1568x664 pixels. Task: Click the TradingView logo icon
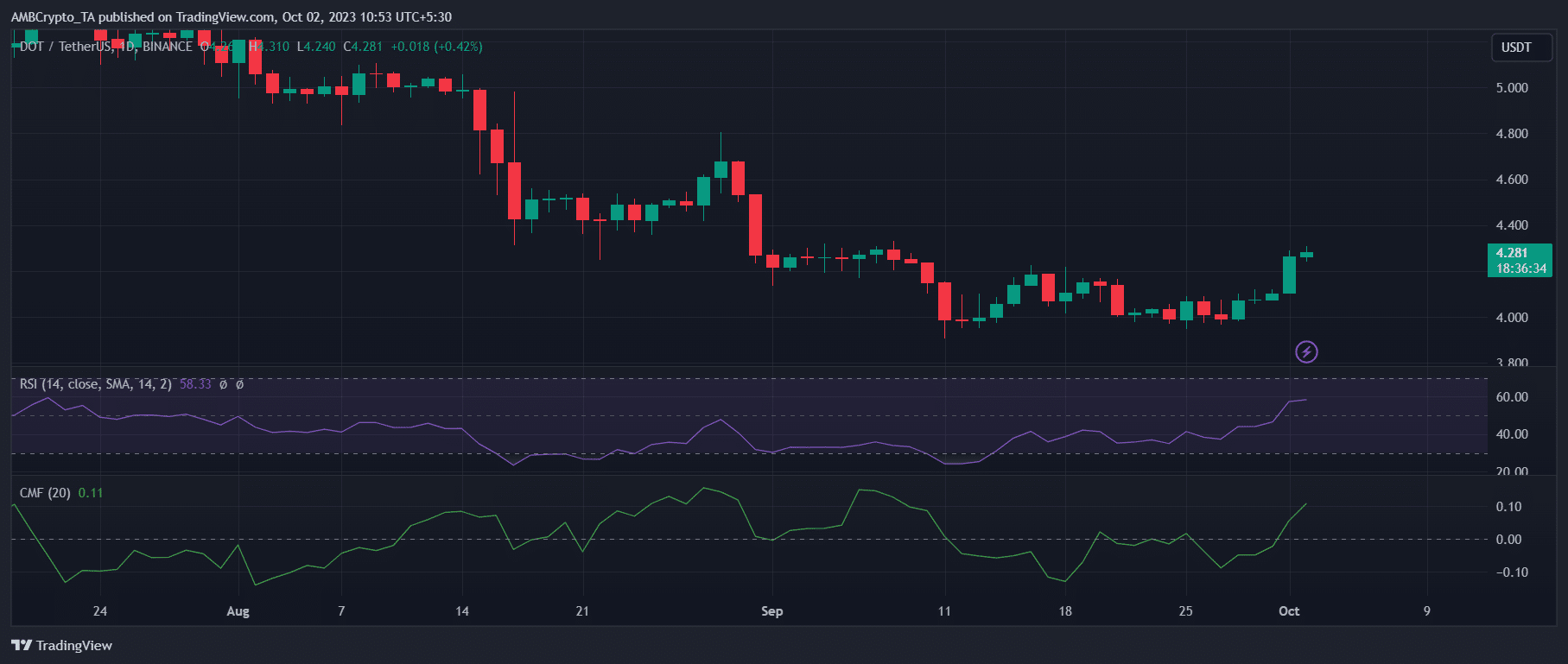tap(22, 645)
